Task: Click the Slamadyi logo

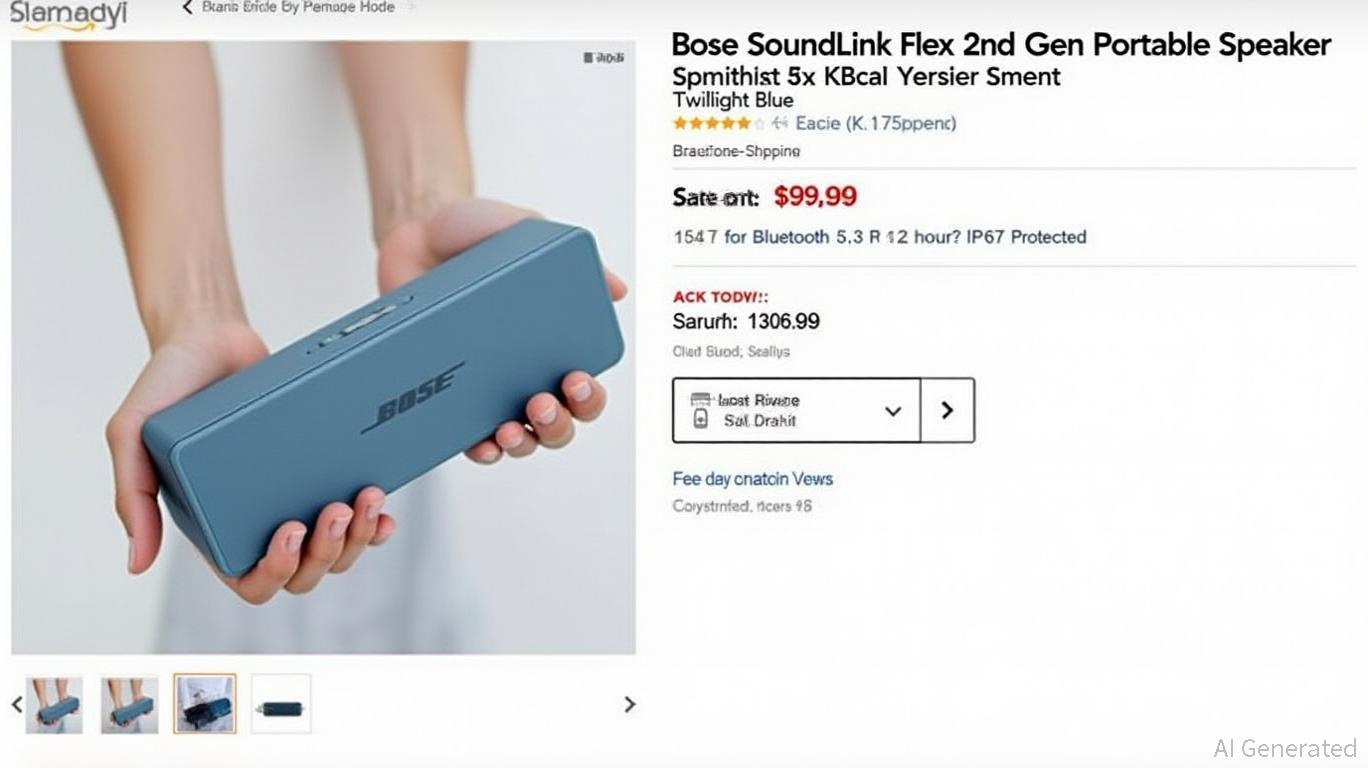Action: tap(69, 14)
